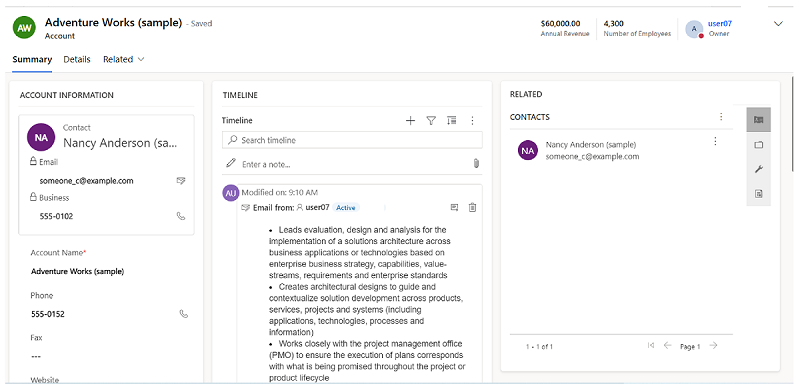Attach a file with paperclip icon
Image resolution: width=800 pixels, height=388 pixels.
coord(476,164)
